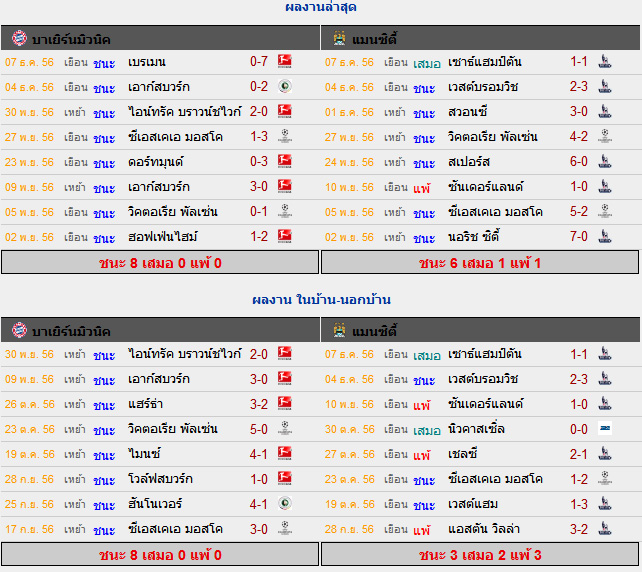642x572 pixels.
Task: Click the league cup icon in the นิวคาสเซิ่ล 0-0 row
Action: click(605, 428)
